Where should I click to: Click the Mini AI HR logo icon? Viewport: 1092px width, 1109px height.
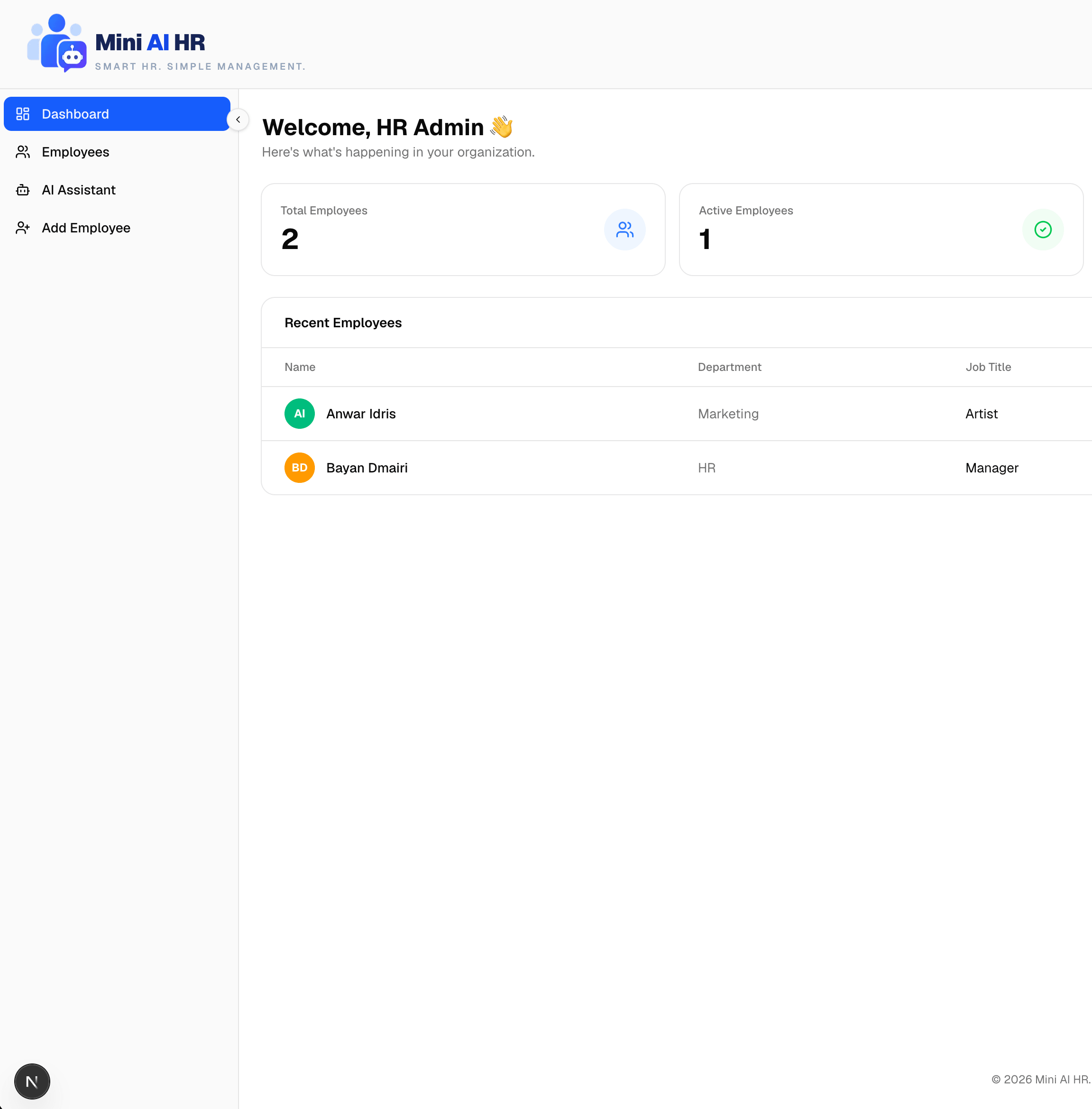click(57, 43)
